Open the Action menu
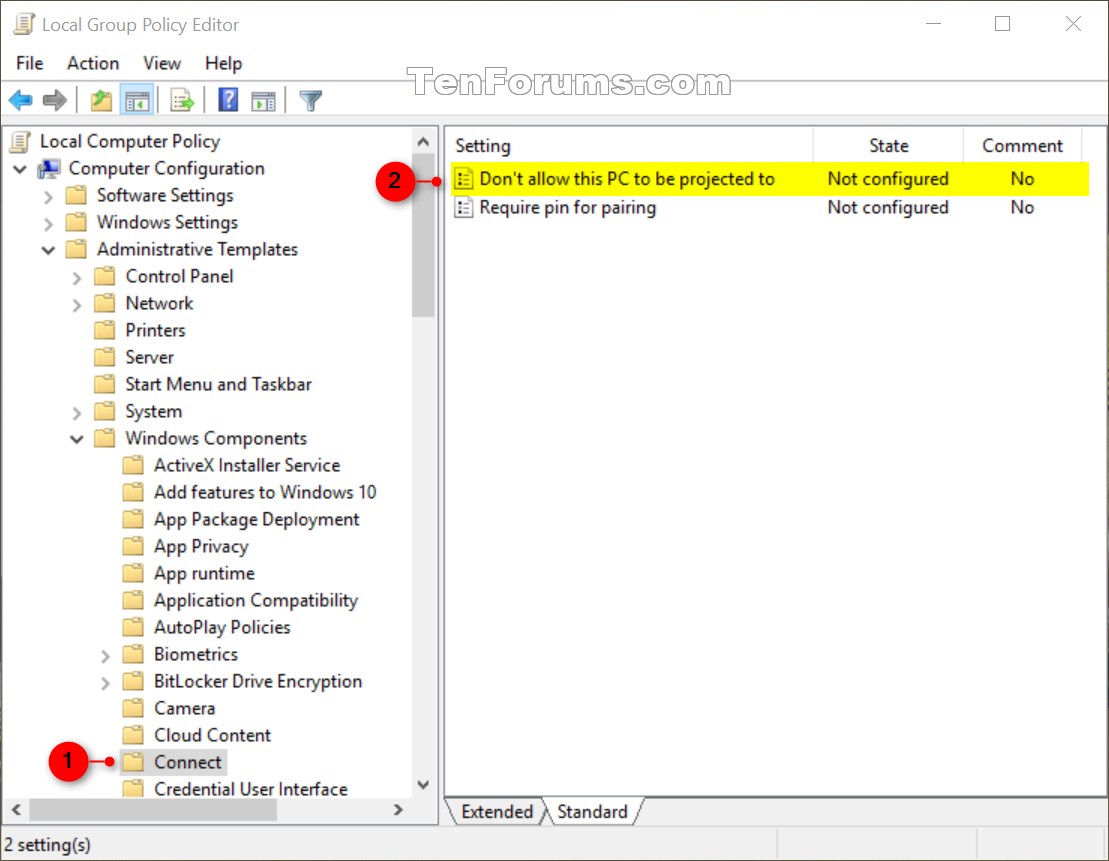This screenshot has width=1109, height=861. click(x=92, y=63)
